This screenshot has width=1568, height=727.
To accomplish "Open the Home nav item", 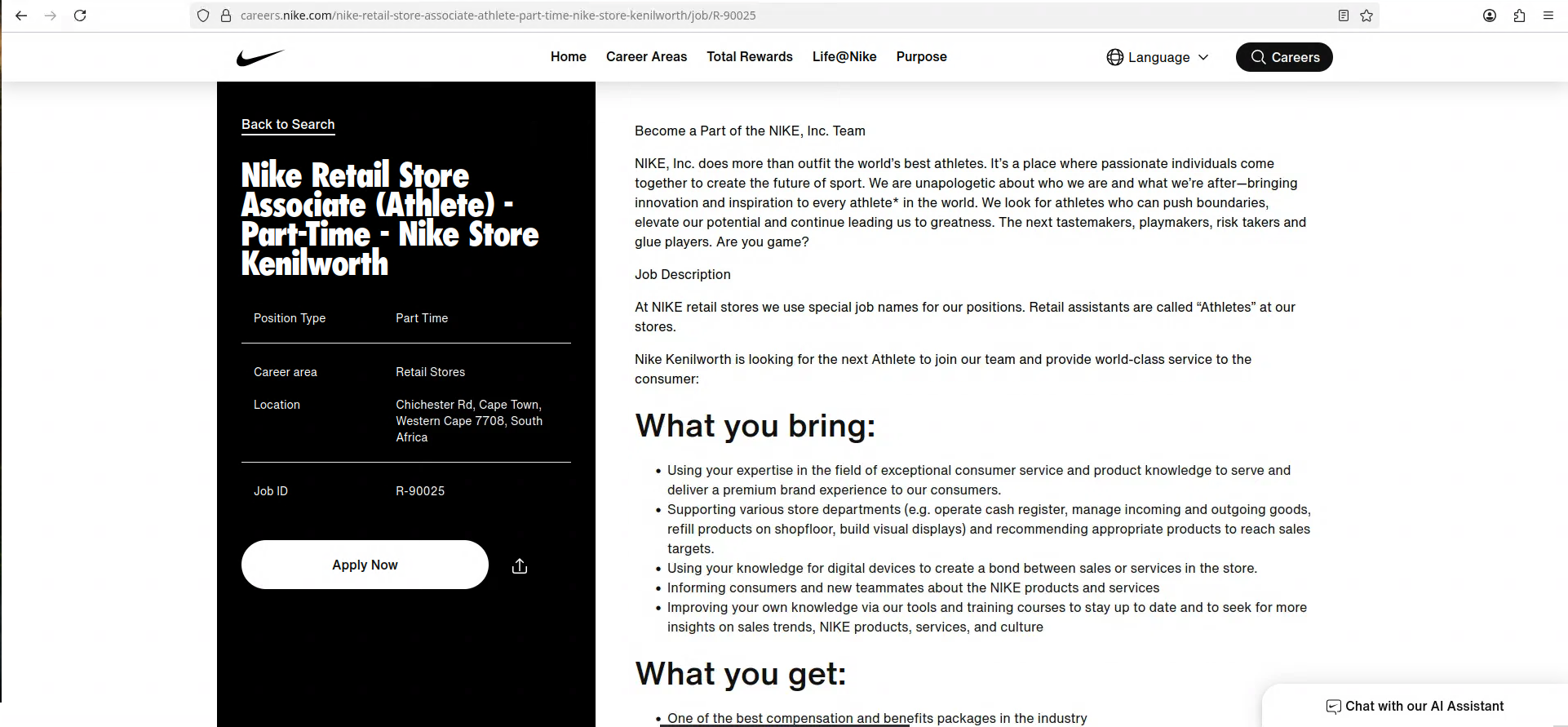I will [x=569, y=56].
